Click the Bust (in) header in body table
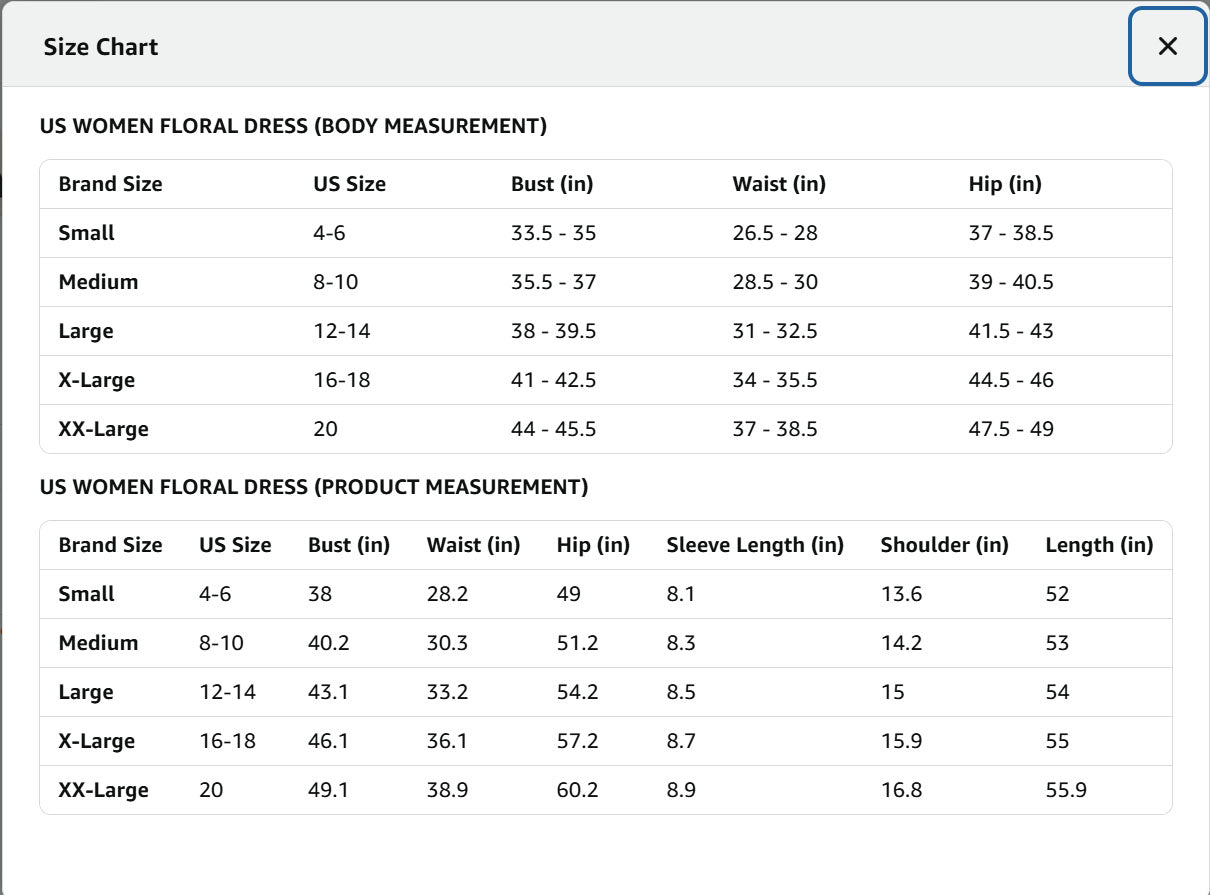Viewport: 1210px width, 895px height. [x=552, y=184]
